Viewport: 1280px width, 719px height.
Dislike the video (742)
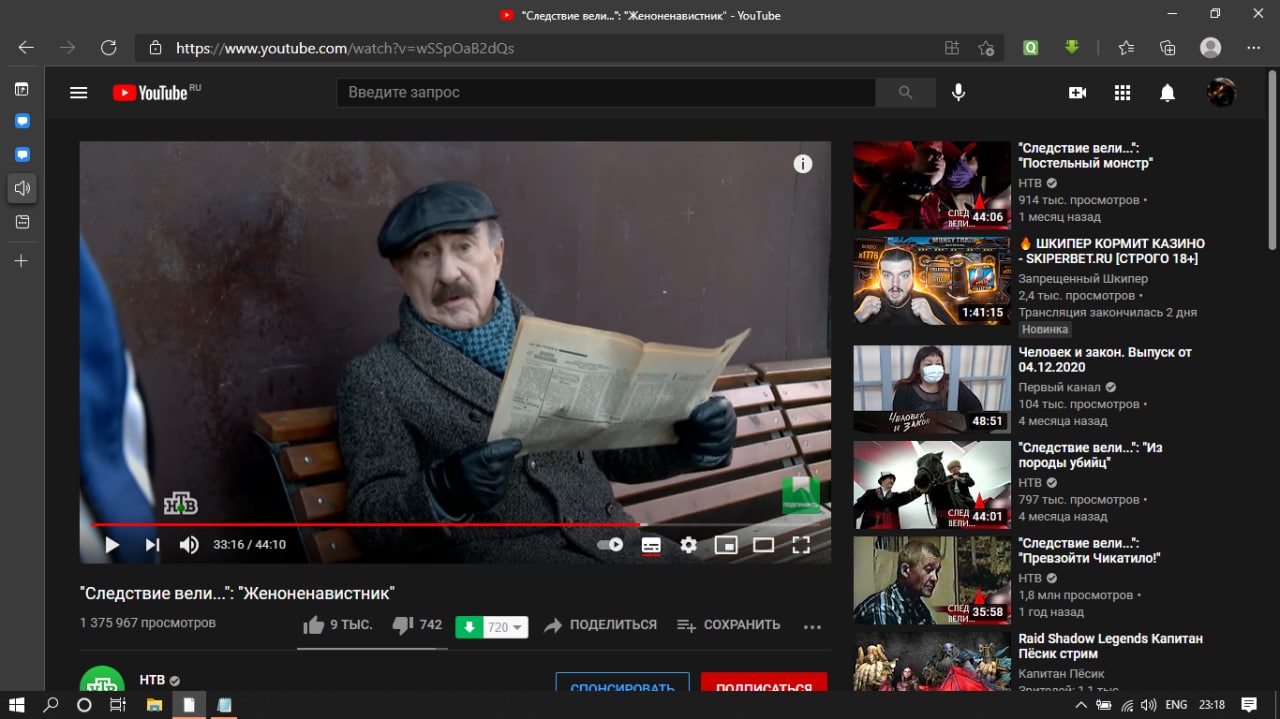418,625
